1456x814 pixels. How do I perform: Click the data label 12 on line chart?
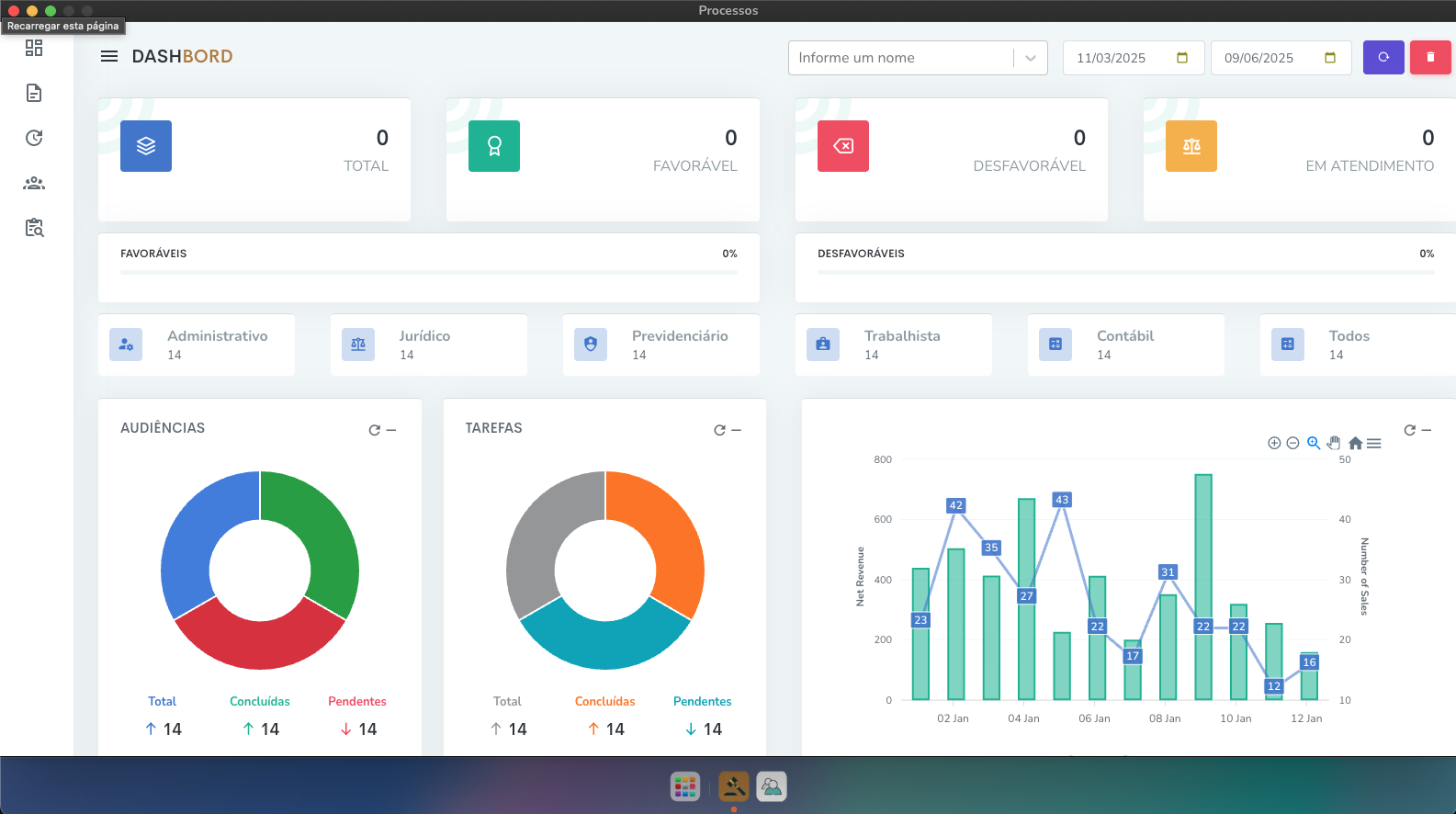(x=1274, y=686)
